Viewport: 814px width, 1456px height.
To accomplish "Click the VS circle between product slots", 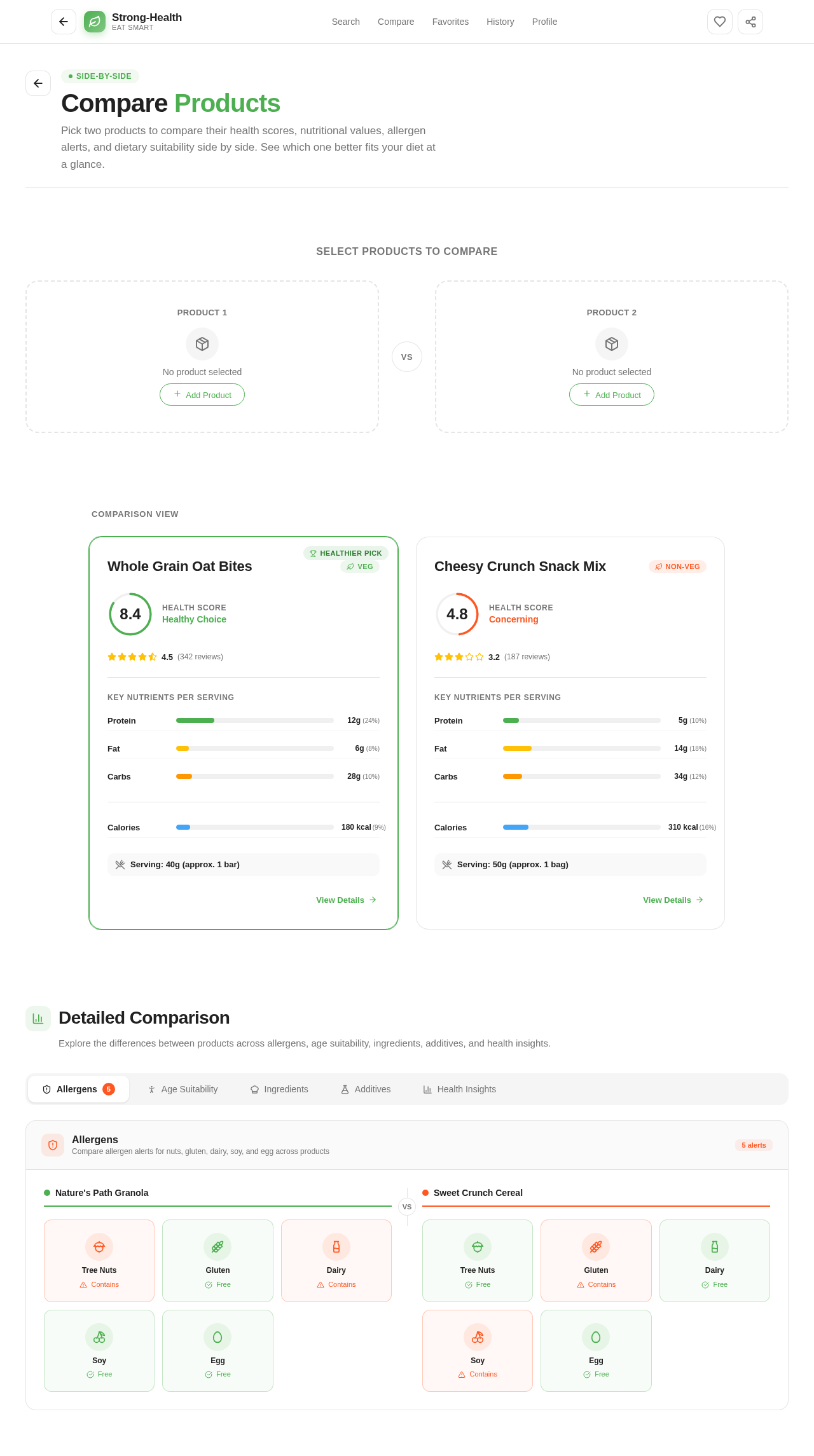I will (x=407, y=357).
